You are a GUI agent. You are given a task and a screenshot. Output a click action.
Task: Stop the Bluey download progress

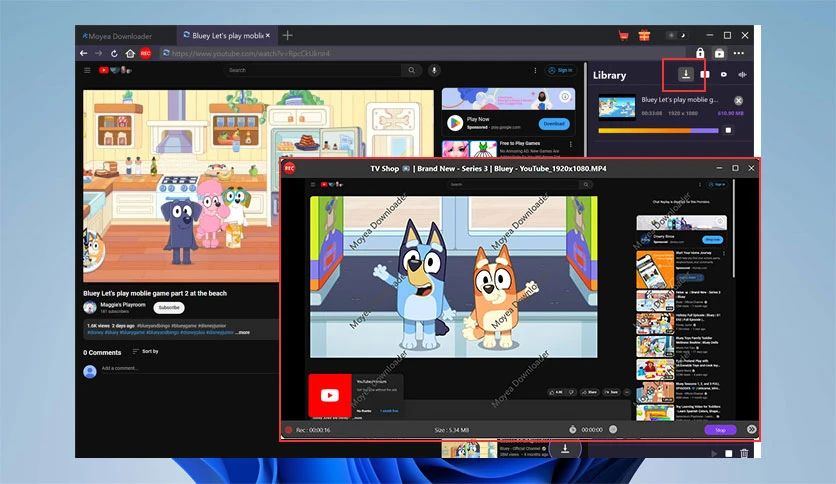(728, 130)
